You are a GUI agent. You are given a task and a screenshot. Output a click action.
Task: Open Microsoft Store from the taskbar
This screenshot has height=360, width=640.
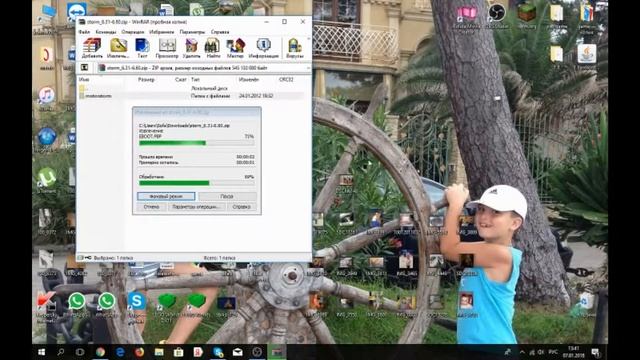coord(178,352)
